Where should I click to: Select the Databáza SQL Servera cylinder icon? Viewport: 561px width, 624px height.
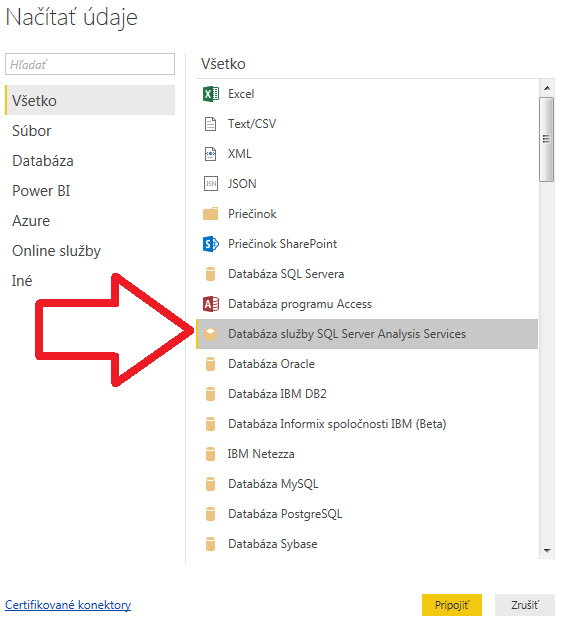pyautogui.click(x=210, y=274)
